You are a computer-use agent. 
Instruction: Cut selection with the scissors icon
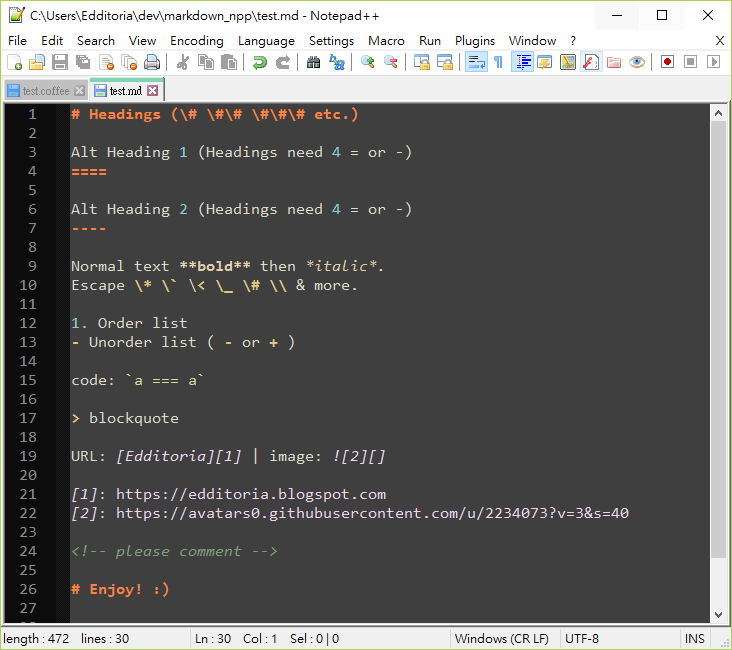coord(183,62)
